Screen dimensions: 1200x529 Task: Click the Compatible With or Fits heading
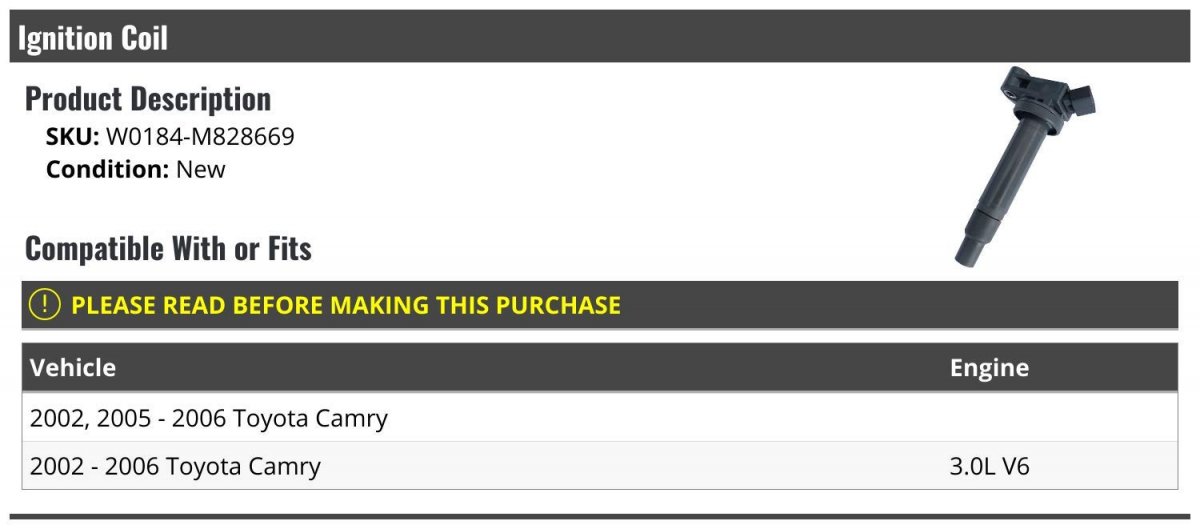168,248
